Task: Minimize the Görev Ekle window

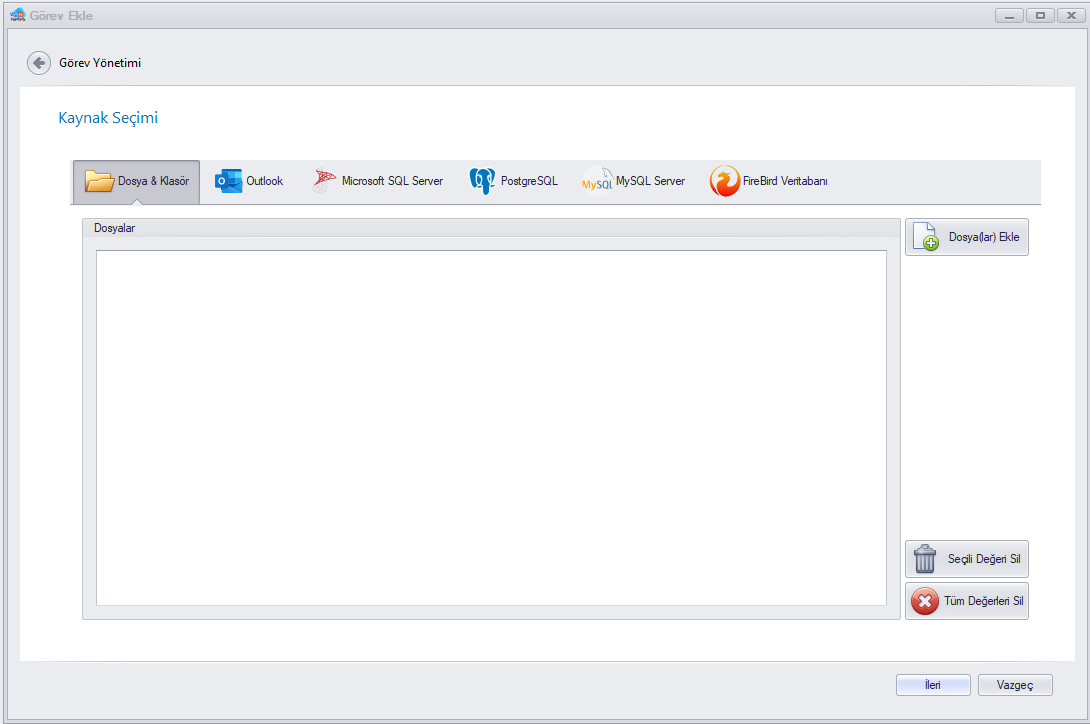Action: (1009, 15)
